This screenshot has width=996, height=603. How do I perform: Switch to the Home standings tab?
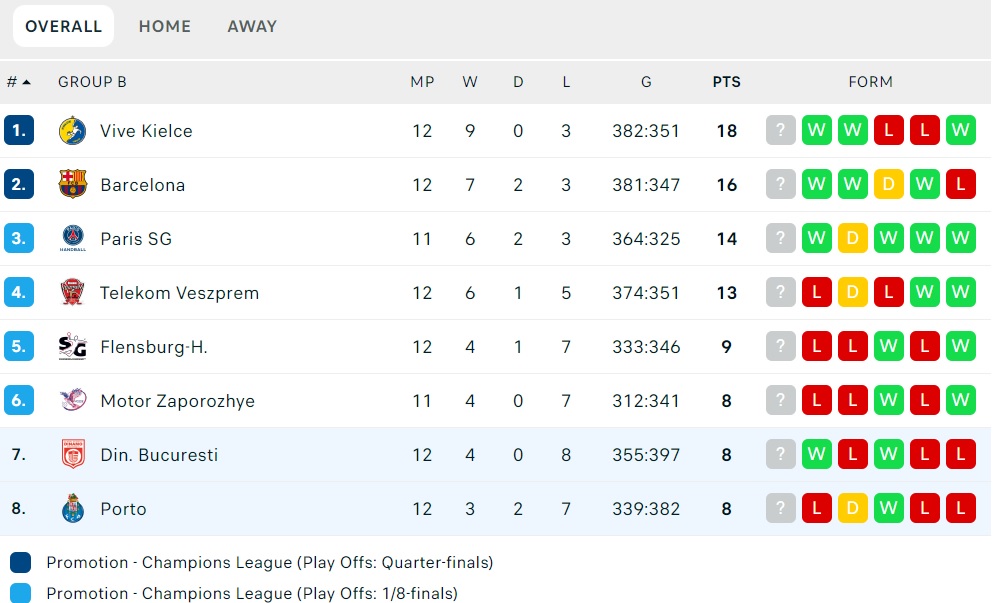pos(165,27)
